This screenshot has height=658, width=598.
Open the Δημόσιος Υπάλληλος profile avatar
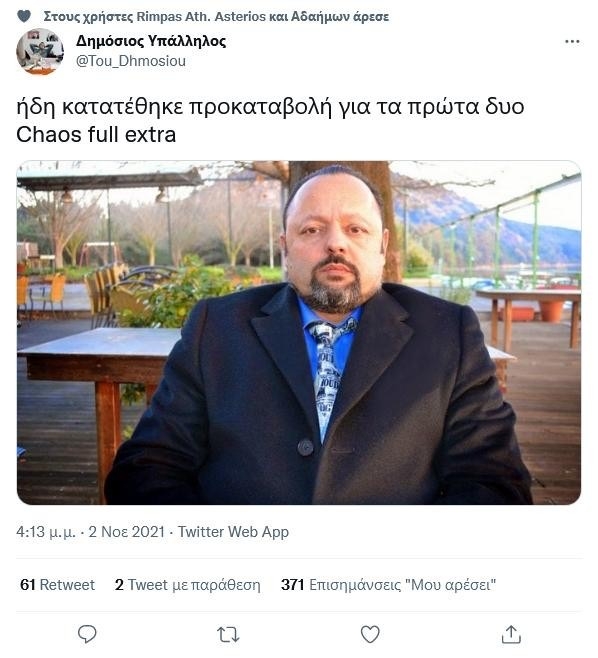point(40,52)
